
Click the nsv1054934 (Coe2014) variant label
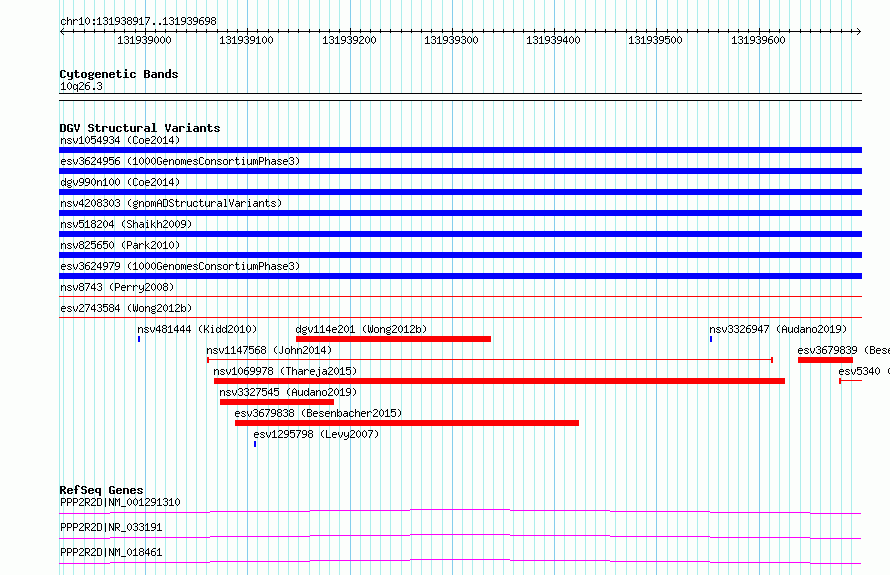(120, 140)
